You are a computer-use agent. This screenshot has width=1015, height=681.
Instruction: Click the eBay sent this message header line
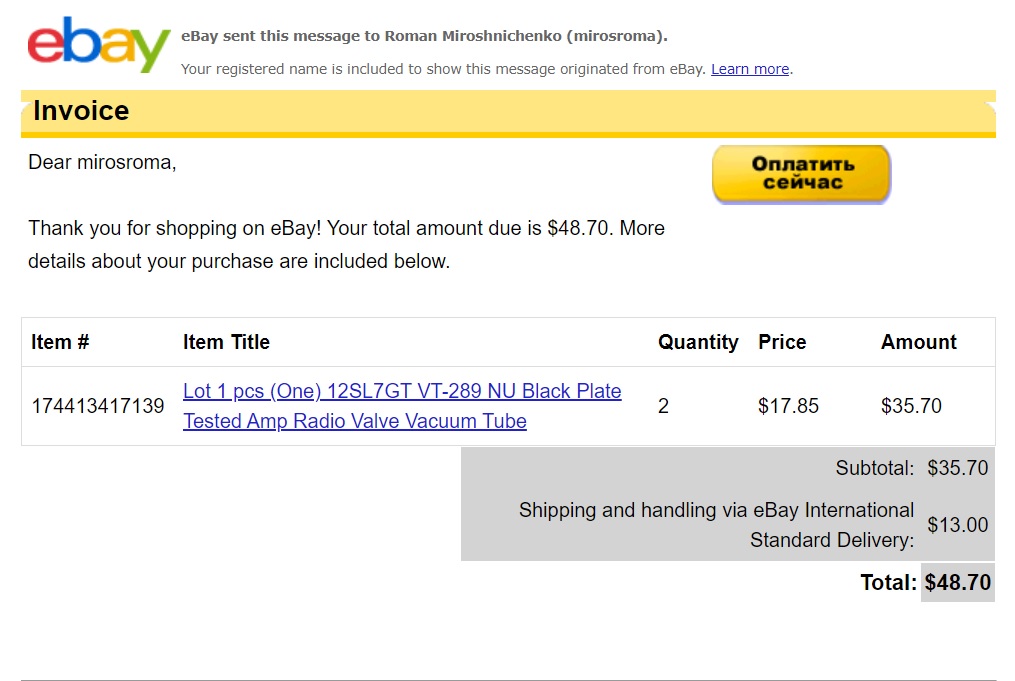pos(424,36)
